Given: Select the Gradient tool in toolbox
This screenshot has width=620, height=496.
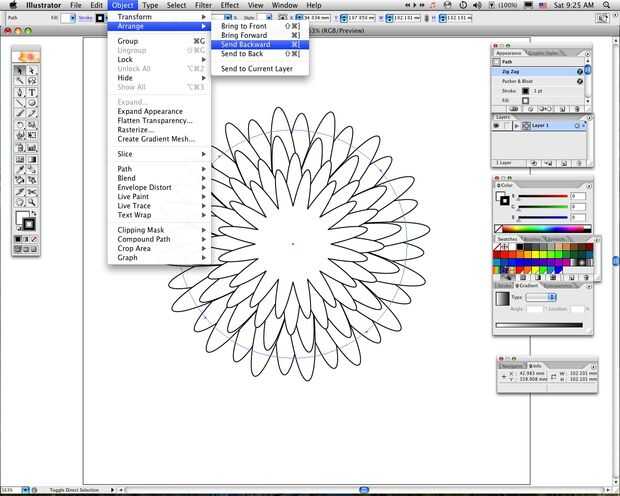Looking at the screenshot, I should coord(32,159).
